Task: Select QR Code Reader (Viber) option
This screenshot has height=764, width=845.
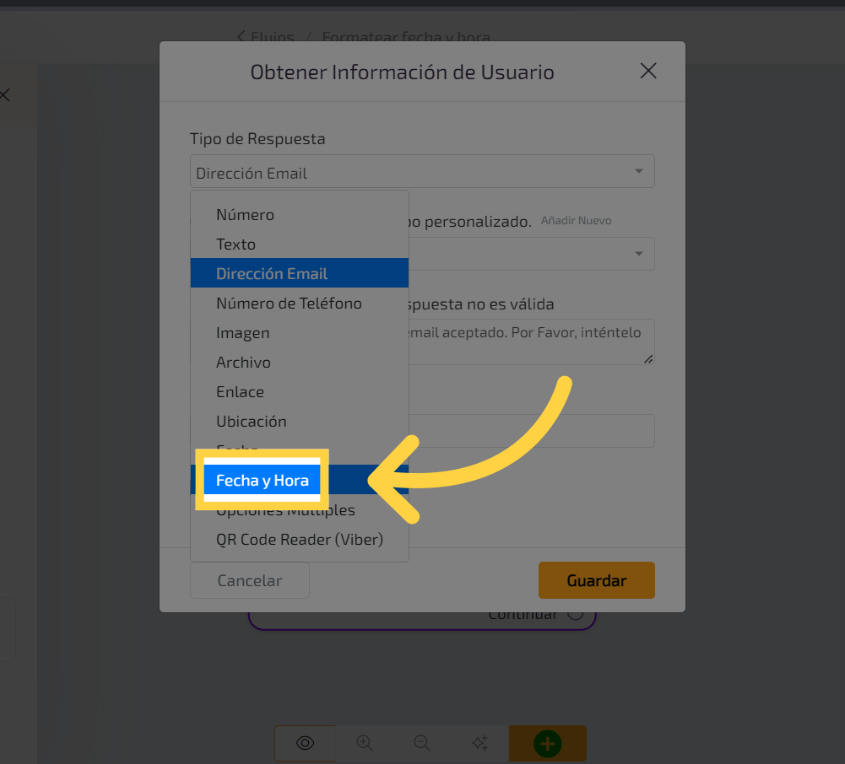Action: click(299, 540)
